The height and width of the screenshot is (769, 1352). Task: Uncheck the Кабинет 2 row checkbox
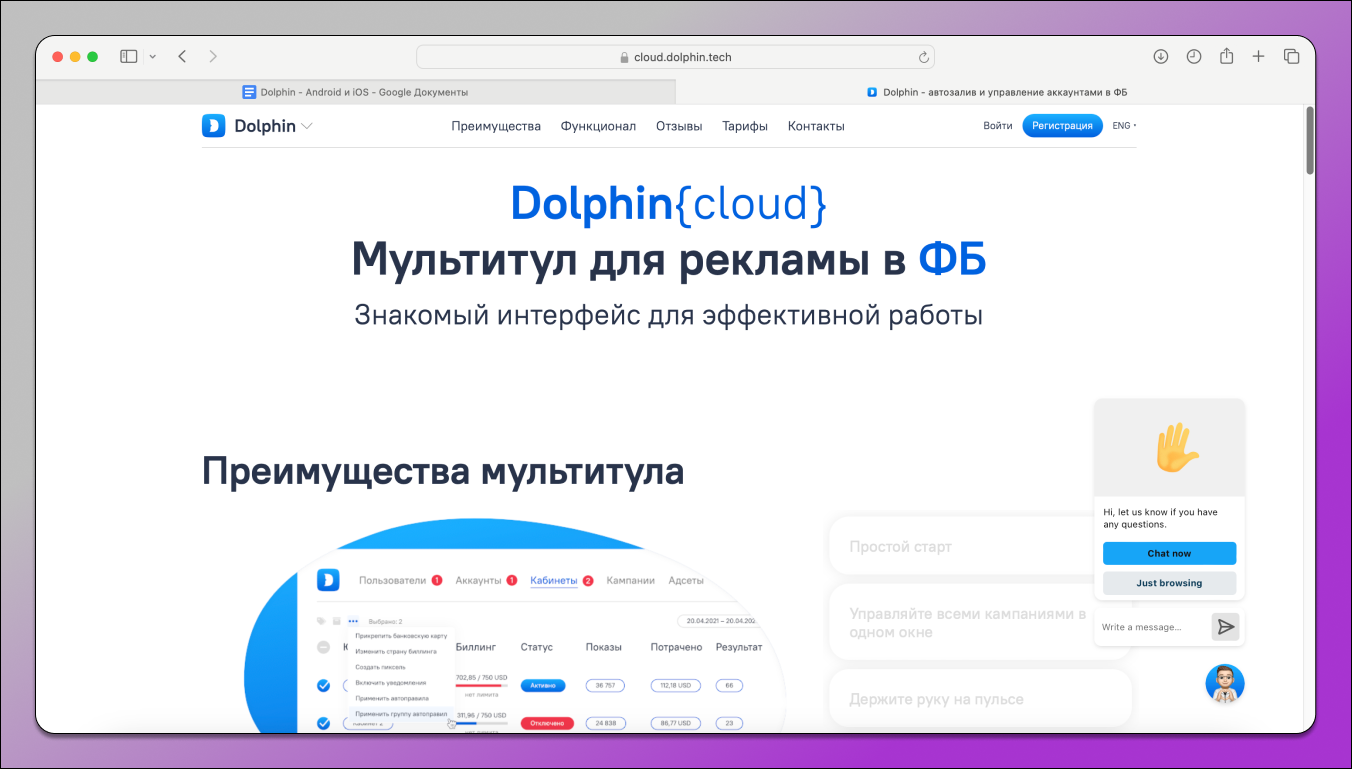point(322,722)
